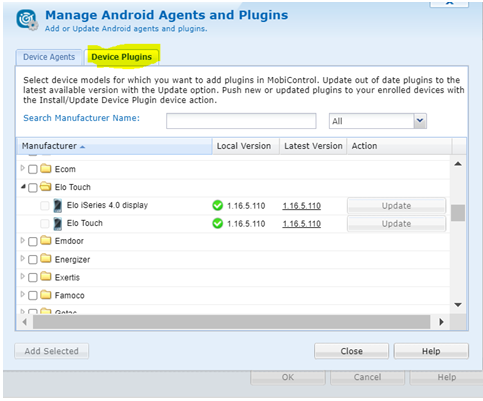Select the Exertis checkbox

(33, 278)
